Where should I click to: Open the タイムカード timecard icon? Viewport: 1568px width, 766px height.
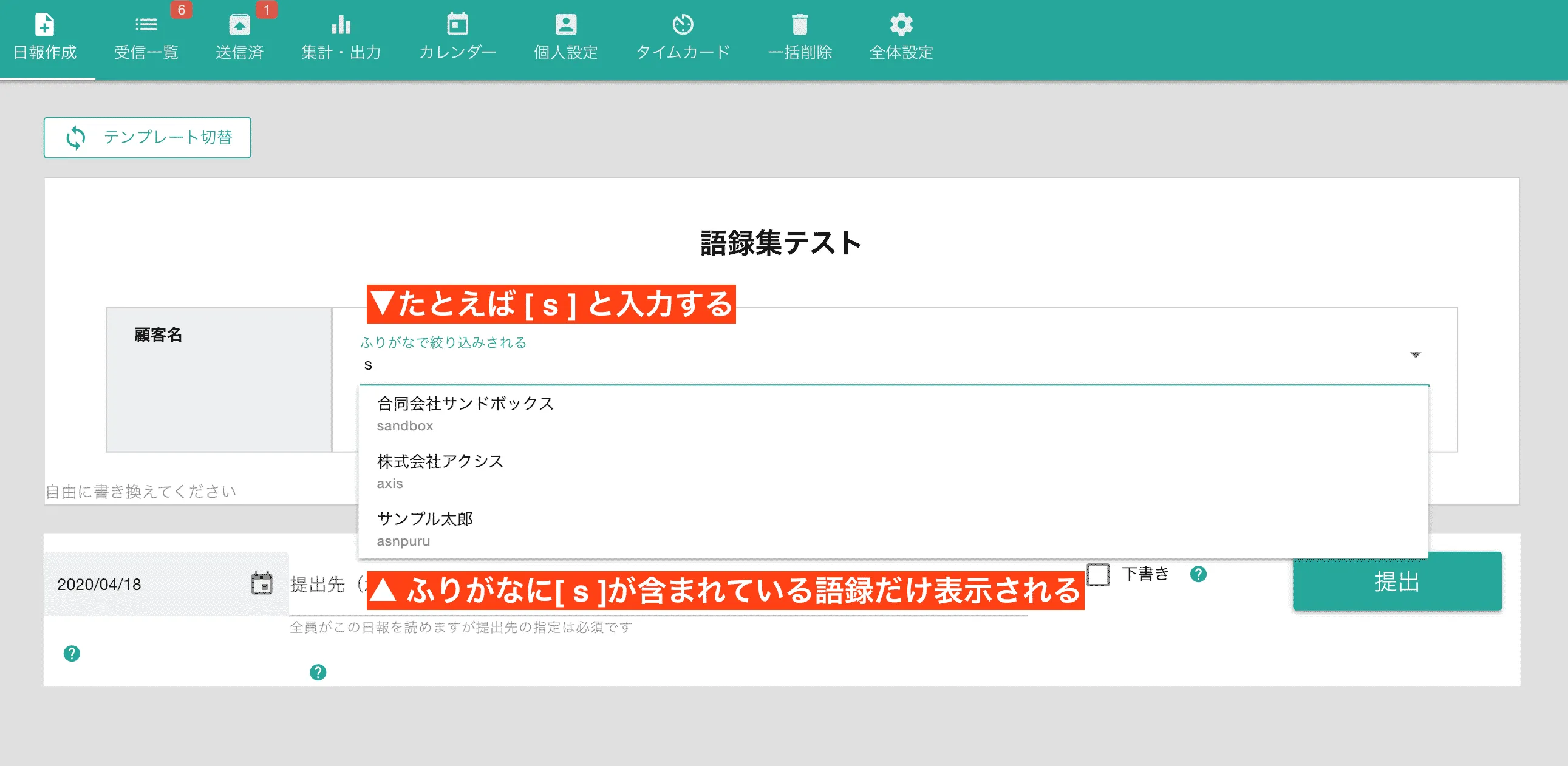pyautogui.click(x=683, y=25)
